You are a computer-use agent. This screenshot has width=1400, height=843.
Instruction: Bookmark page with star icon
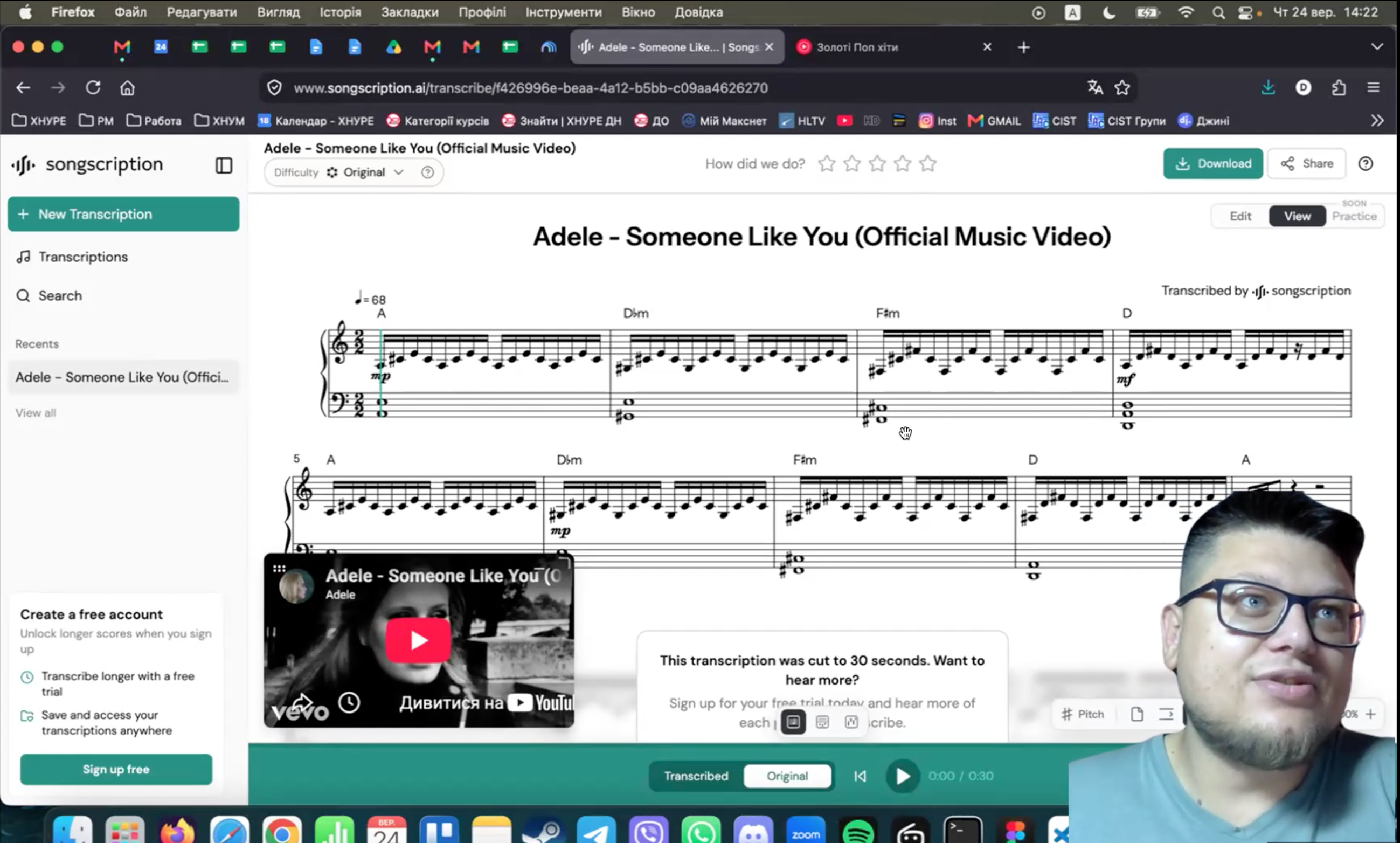click(x=1122, y=87)
